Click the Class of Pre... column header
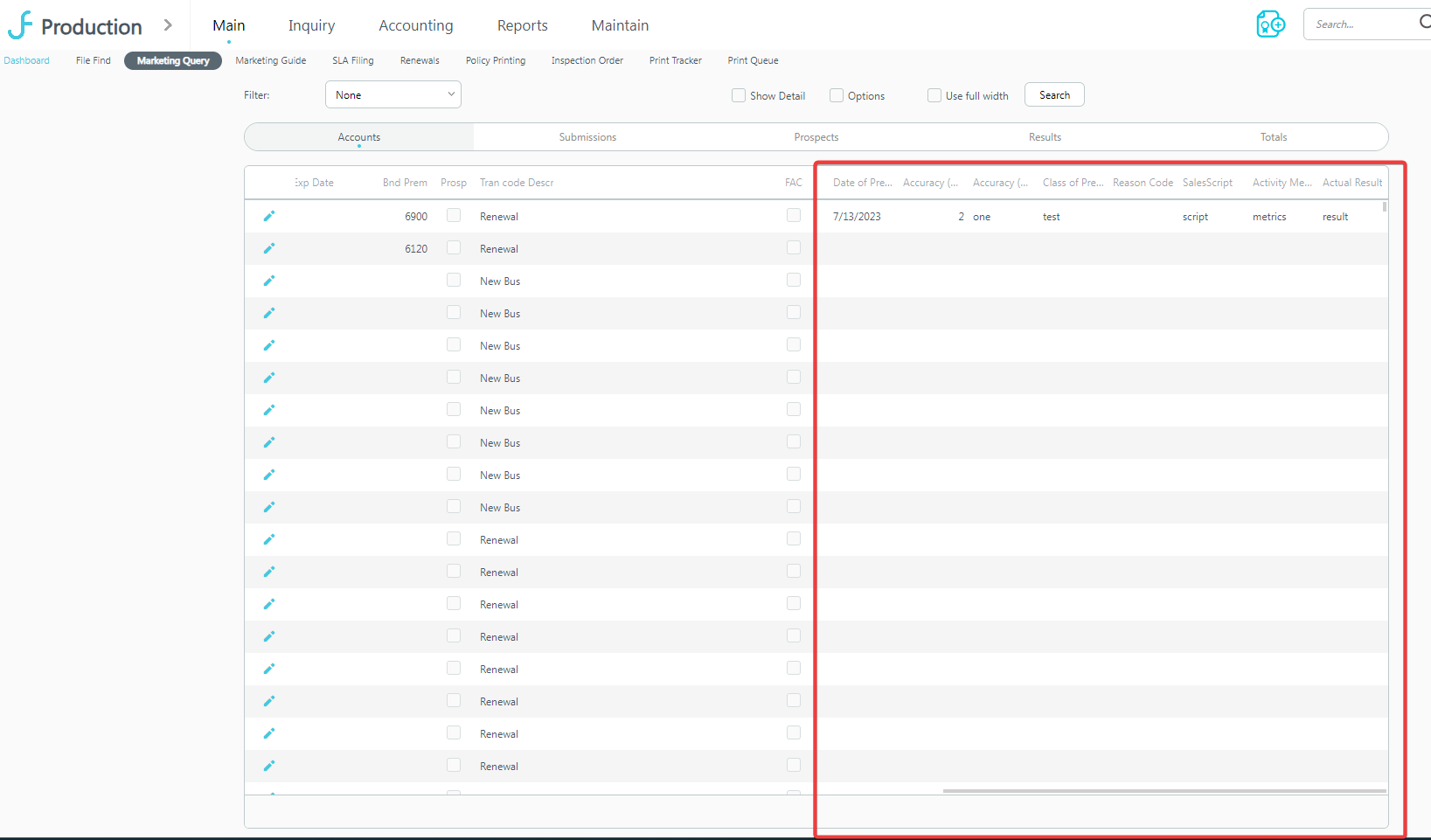This screenshot has width=1431, height=840. point(1073,183)
